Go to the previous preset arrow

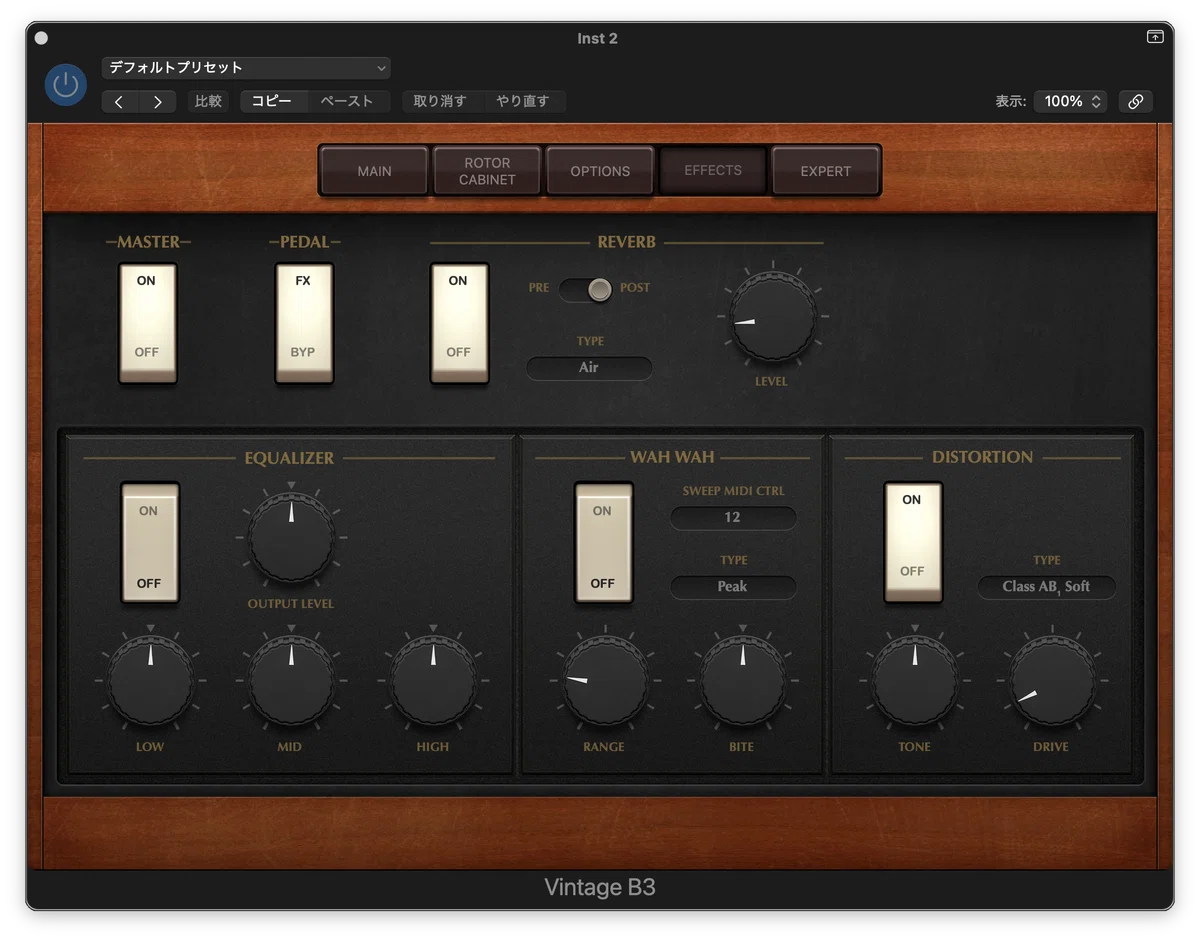click(120, 101)
